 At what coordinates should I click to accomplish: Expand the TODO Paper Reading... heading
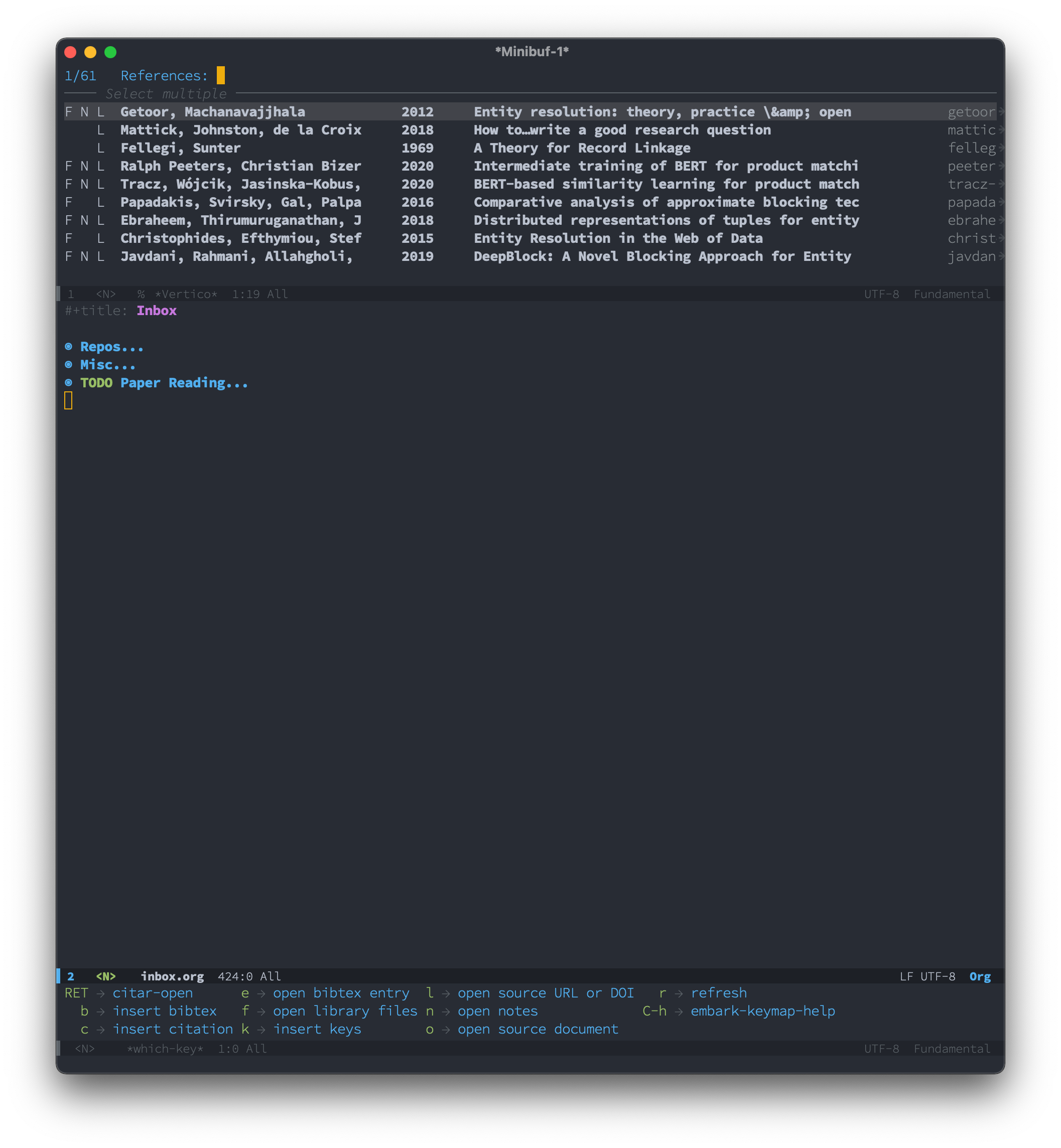[x=184, y=382]
